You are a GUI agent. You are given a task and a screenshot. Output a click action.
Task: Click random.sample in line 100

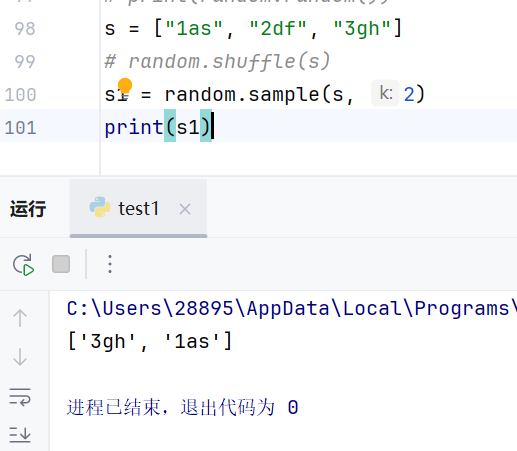[242, 95]
